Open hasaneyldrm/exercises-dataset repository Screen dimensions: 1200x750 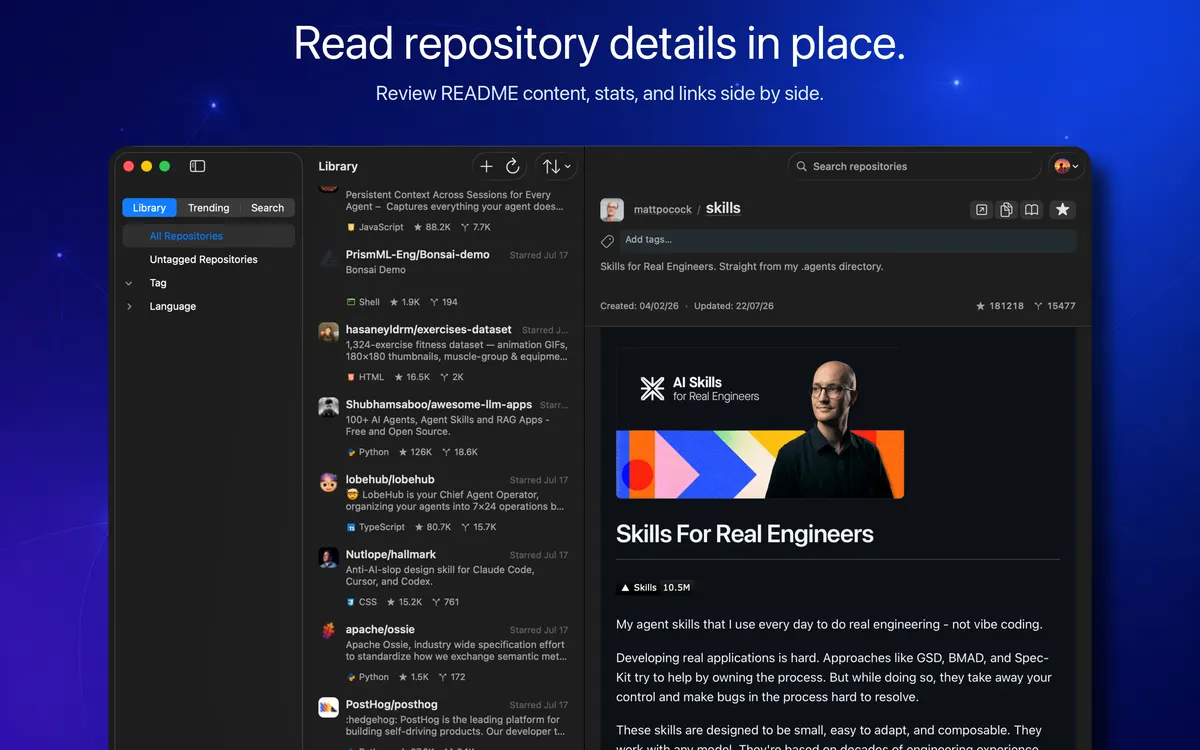[x=429, y=329]
